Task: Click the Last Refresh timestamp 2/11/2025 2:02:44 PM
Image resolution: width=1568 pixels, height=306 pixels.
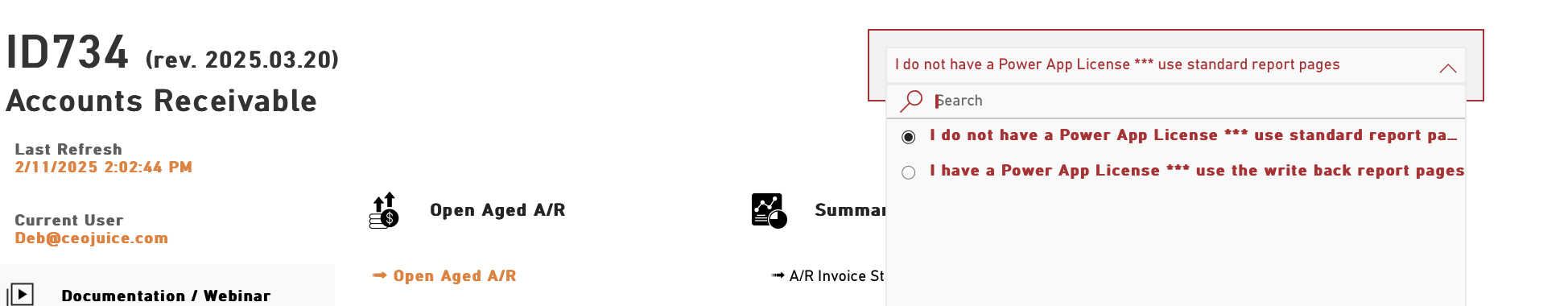Action: tap(104, 167)
